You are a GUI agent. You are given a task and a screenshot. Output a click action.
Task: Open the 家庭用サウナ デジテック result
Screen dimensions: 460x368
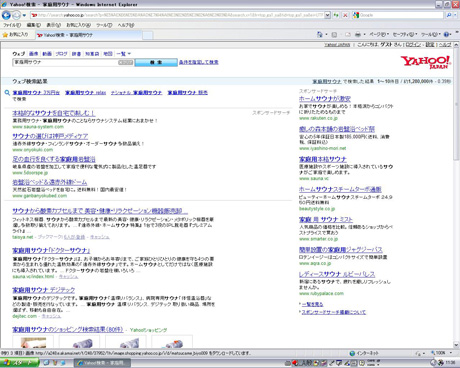(44, 290)
